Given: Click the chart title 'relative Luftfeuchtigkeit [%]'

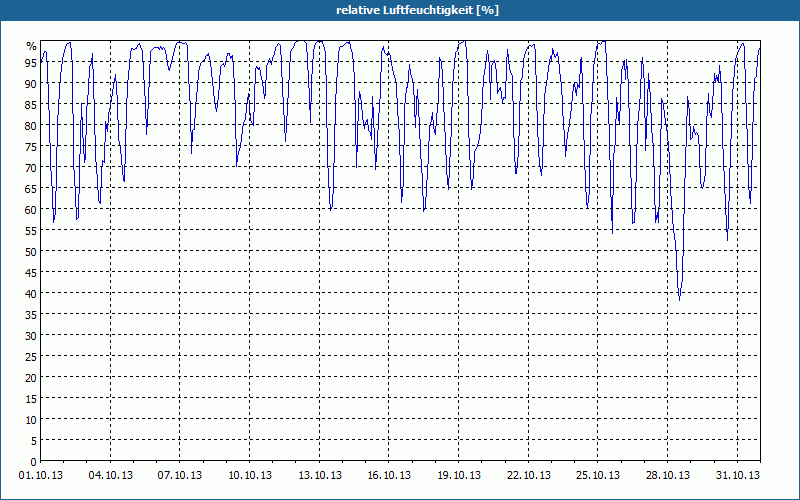Looking at the screenshot, I should click(417, 10).
